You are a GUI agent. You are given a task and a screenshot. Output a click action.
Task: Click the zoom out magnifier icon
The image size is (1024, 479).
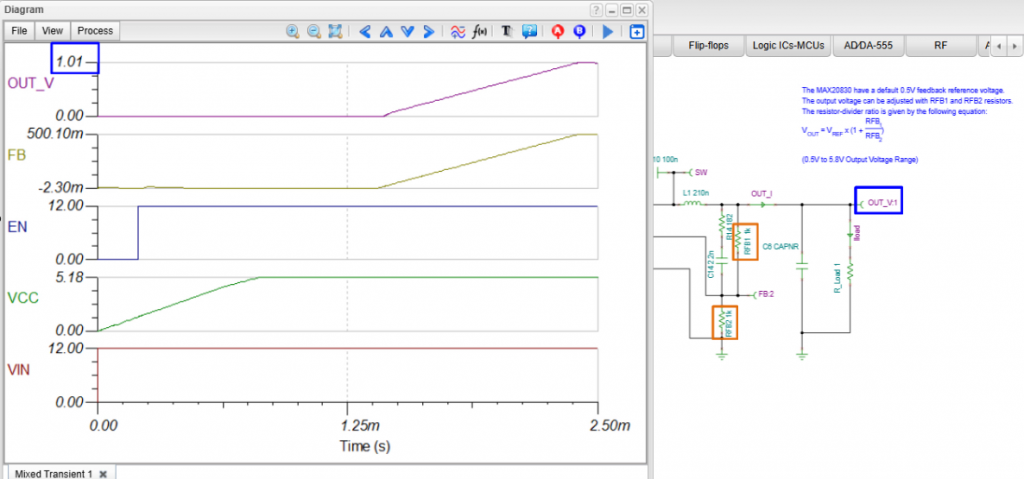[314, 31]
